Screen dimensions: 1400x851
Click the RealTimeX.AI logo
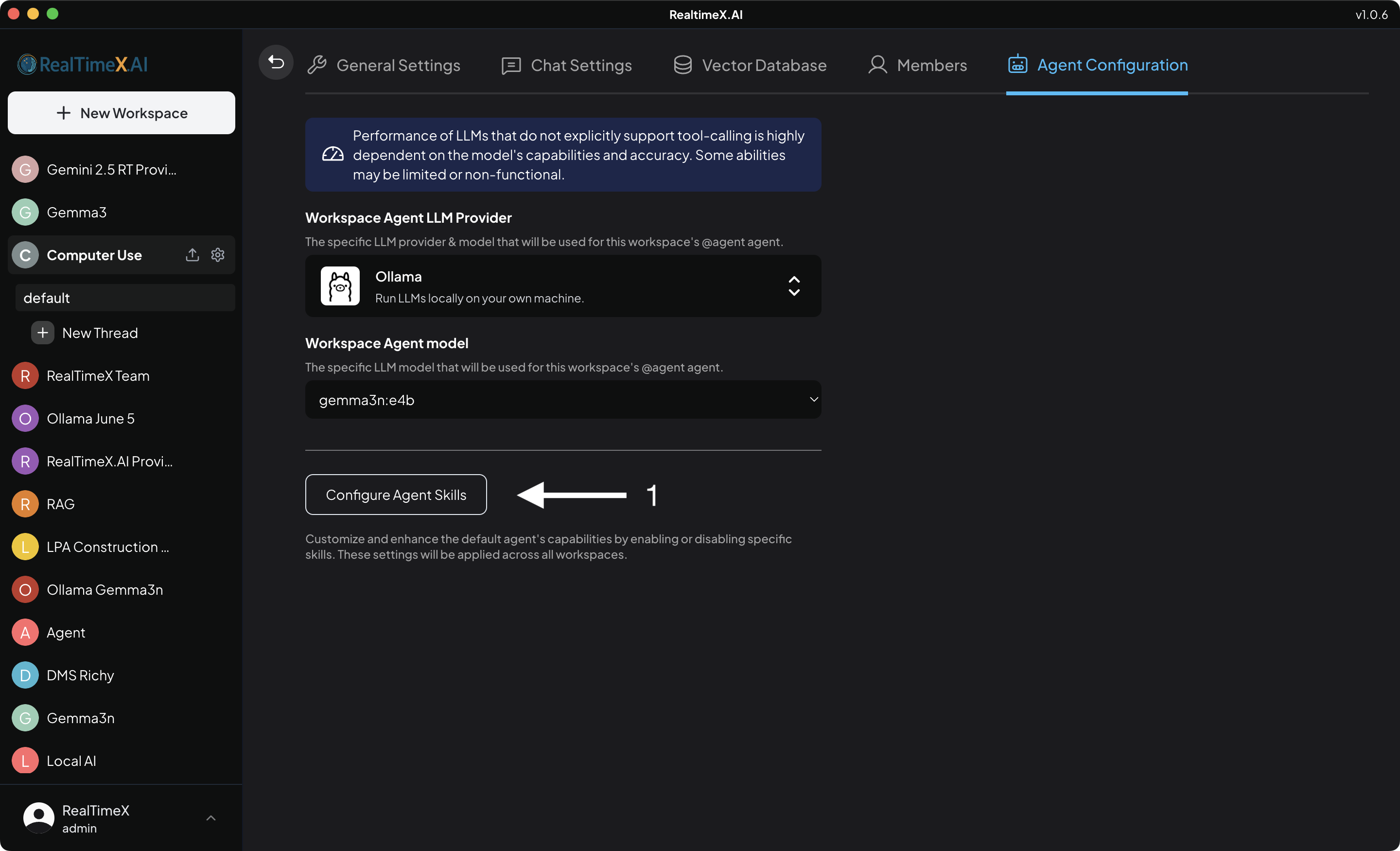(83, 64)
